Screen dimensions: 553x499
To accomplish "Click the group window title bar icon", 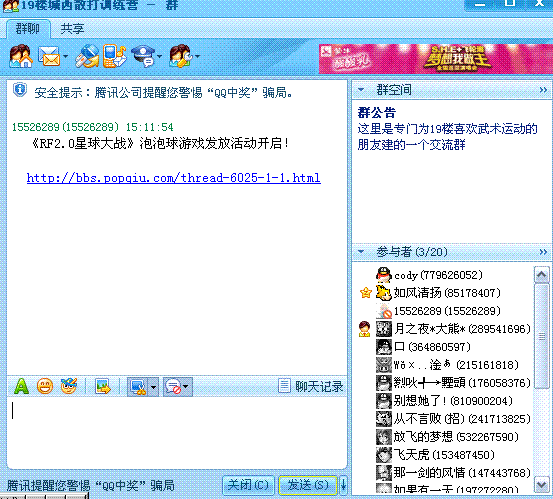I will [11, 5].
